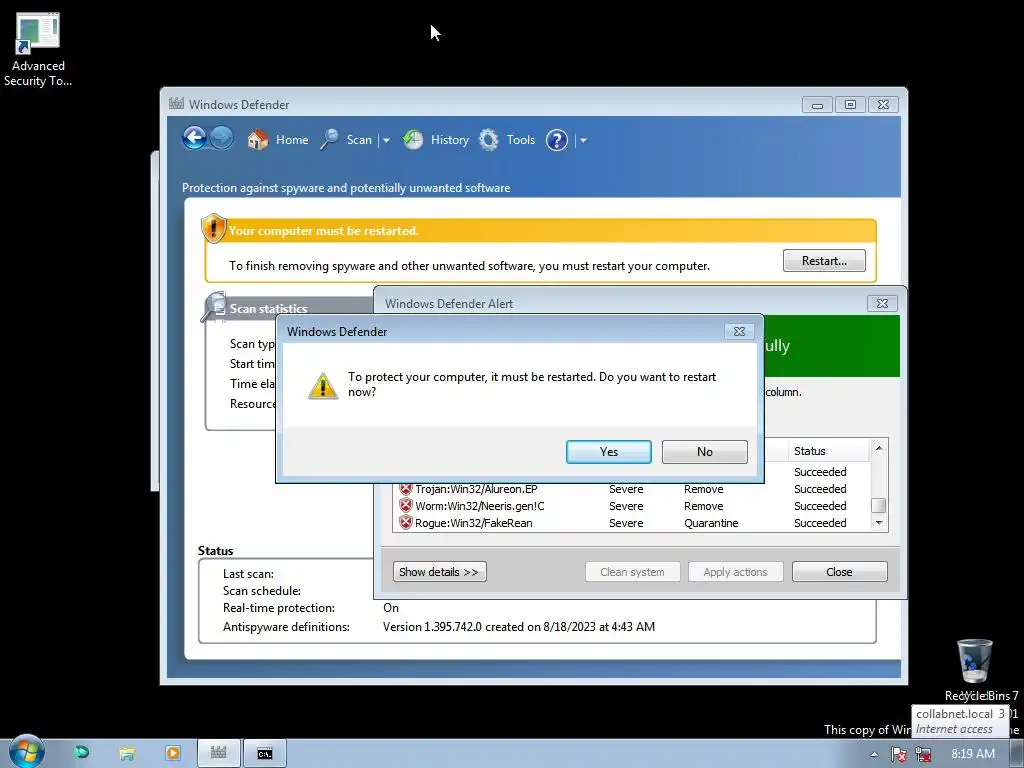Click the blue Help question mark icon
Viewport: 1024px width, 768px height.
(x=556, y=140)
